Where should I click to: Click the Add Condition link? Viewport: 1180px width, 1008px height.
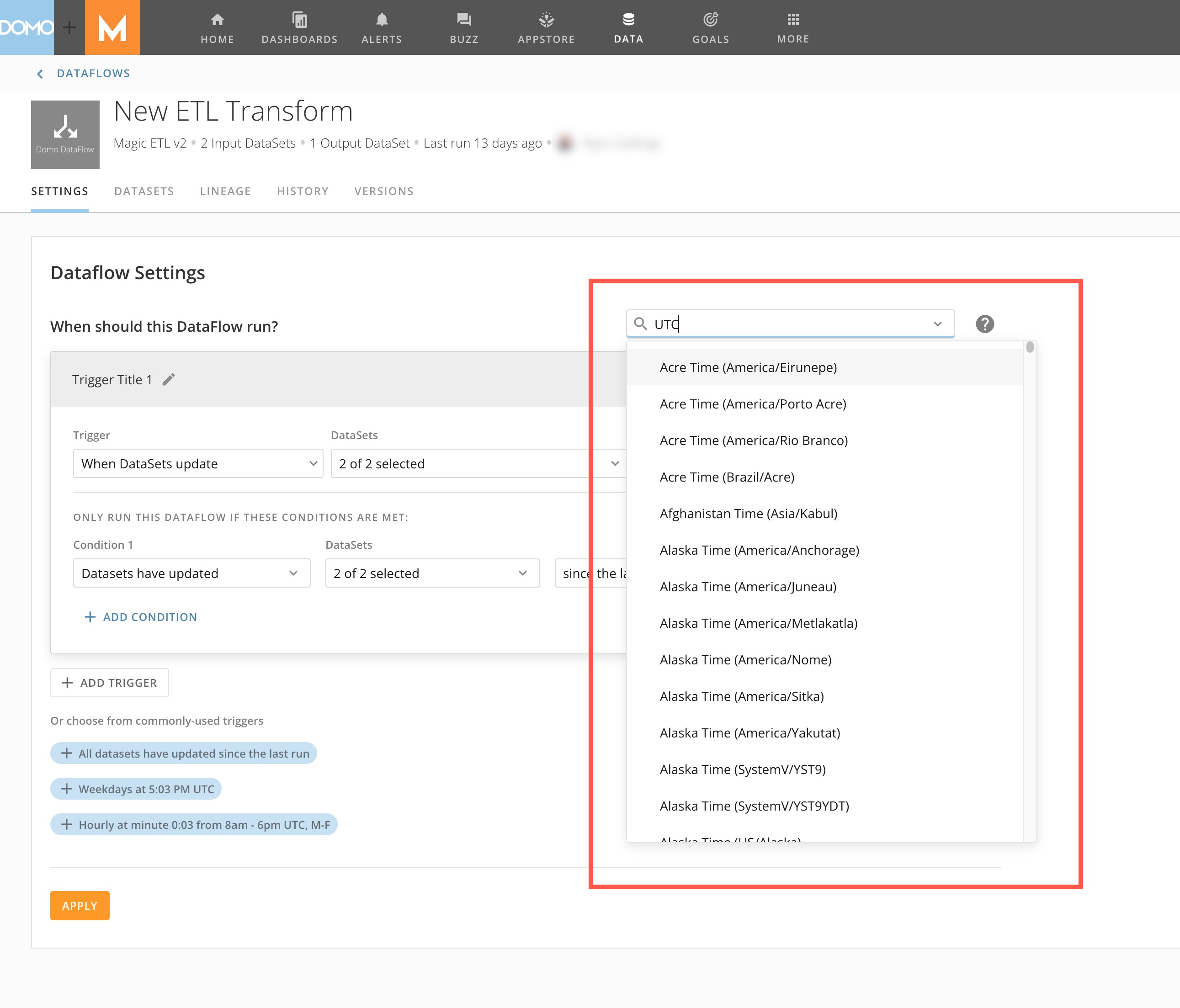(141, 617)
